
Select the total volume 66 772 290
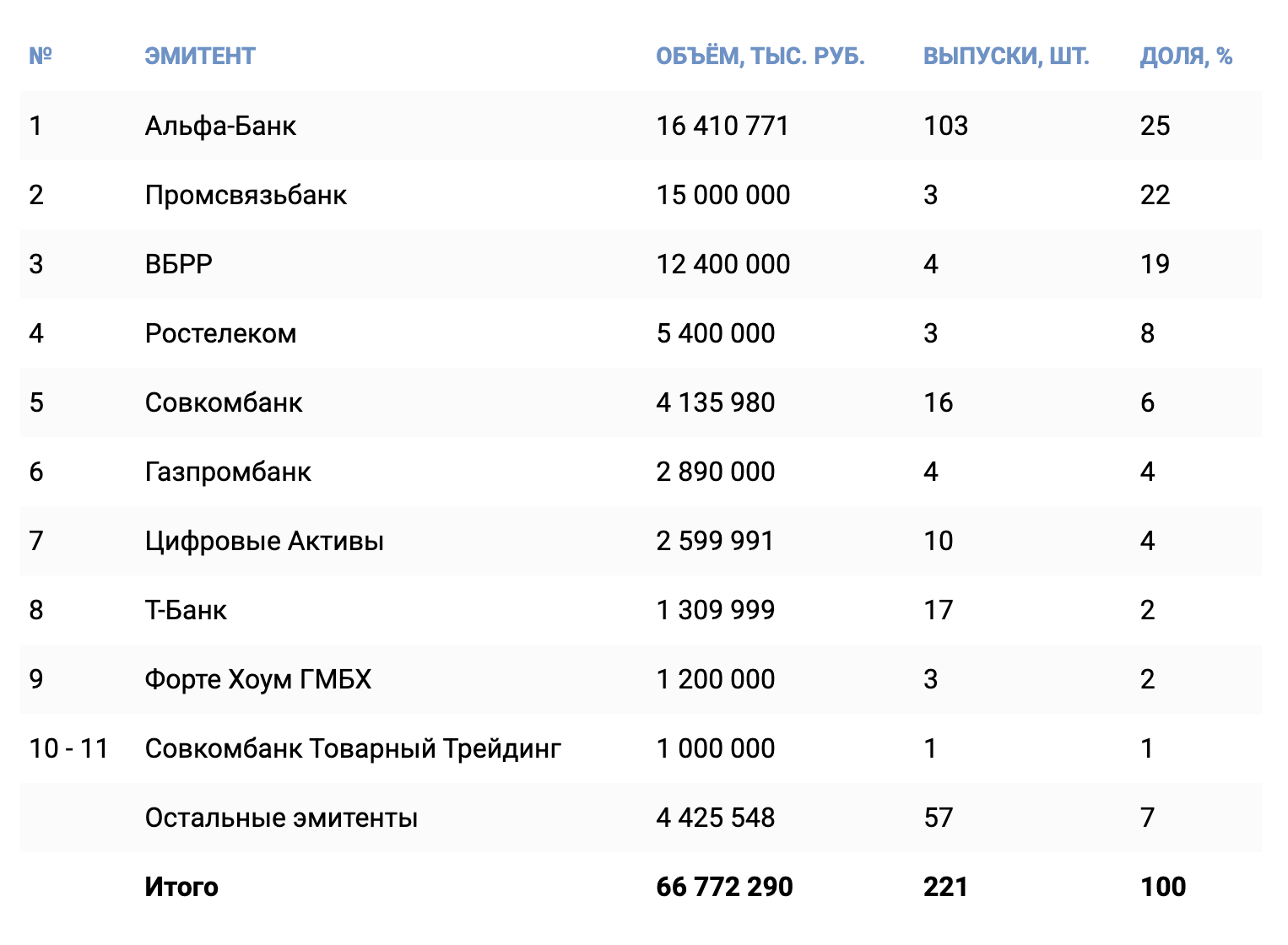[724, 887]
